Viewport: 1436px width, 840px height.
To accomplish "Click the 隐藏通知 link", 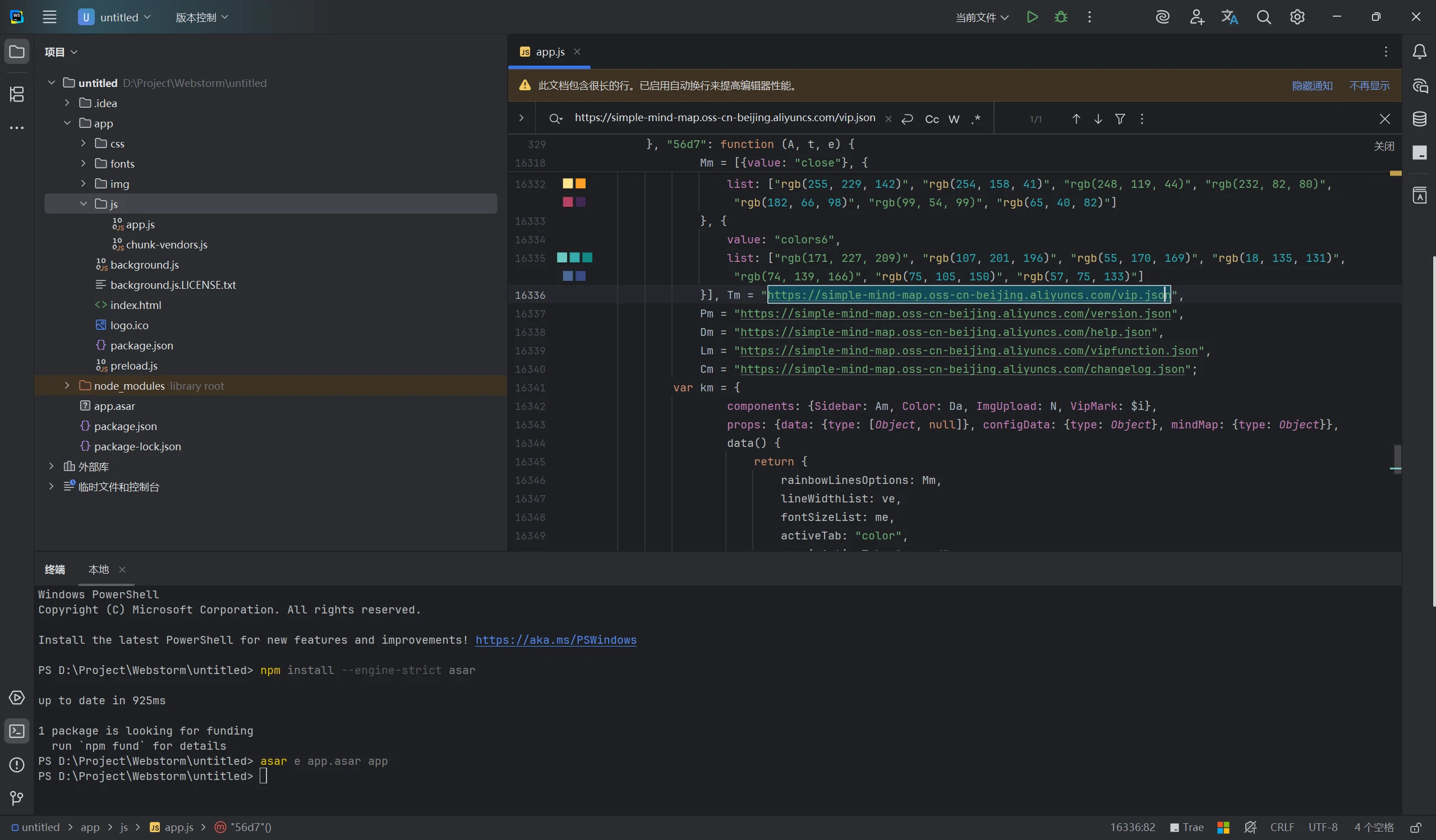I will coord(1312,86).
